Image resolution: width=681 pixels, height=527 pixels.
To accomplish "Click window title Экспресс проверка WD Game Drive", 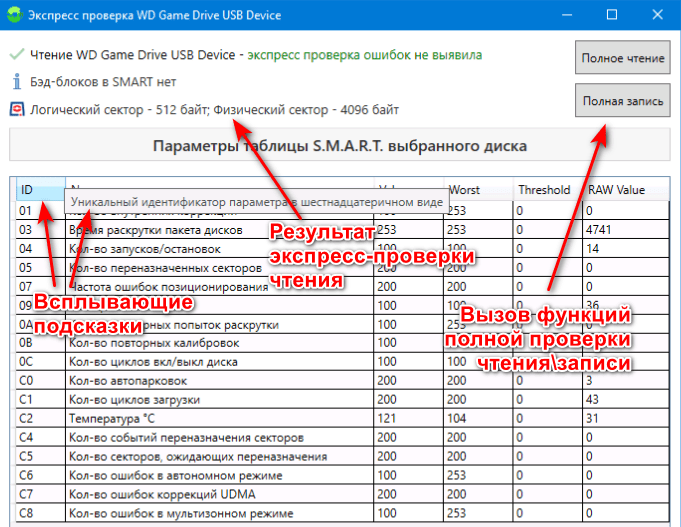I will (155, 15).
